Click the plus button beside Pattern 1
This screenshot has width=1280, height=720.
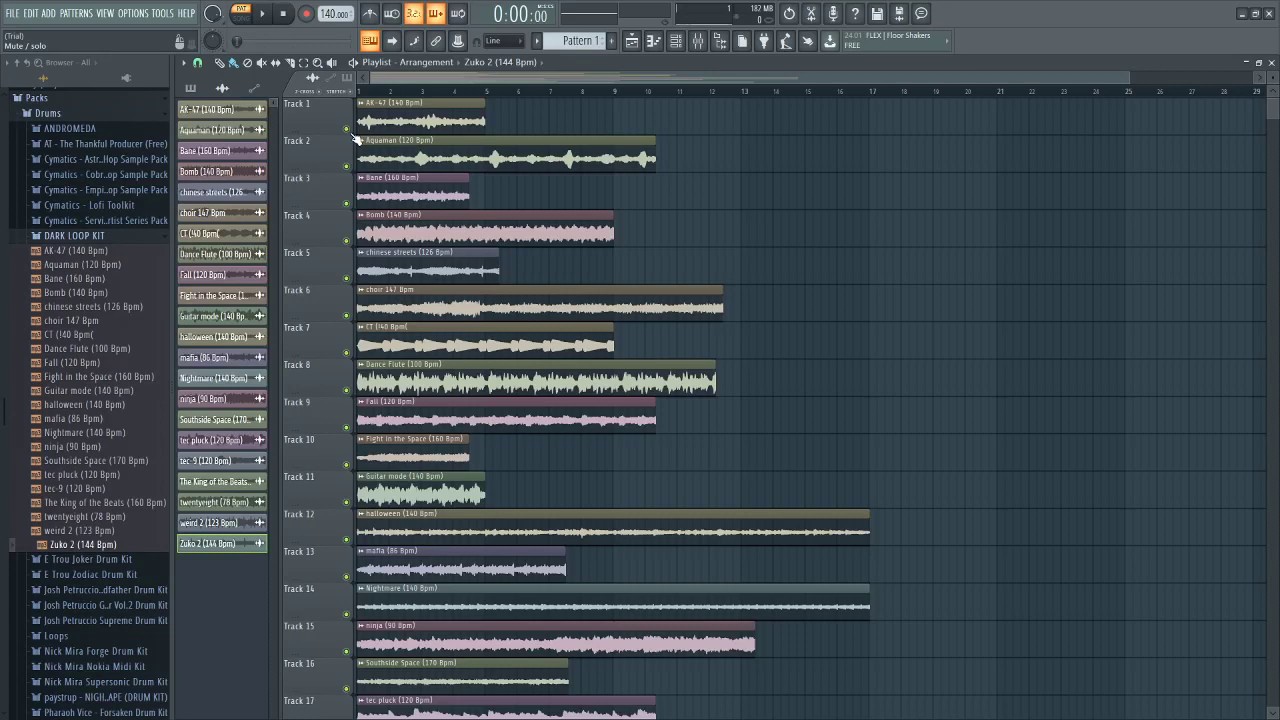click(611, 41)
